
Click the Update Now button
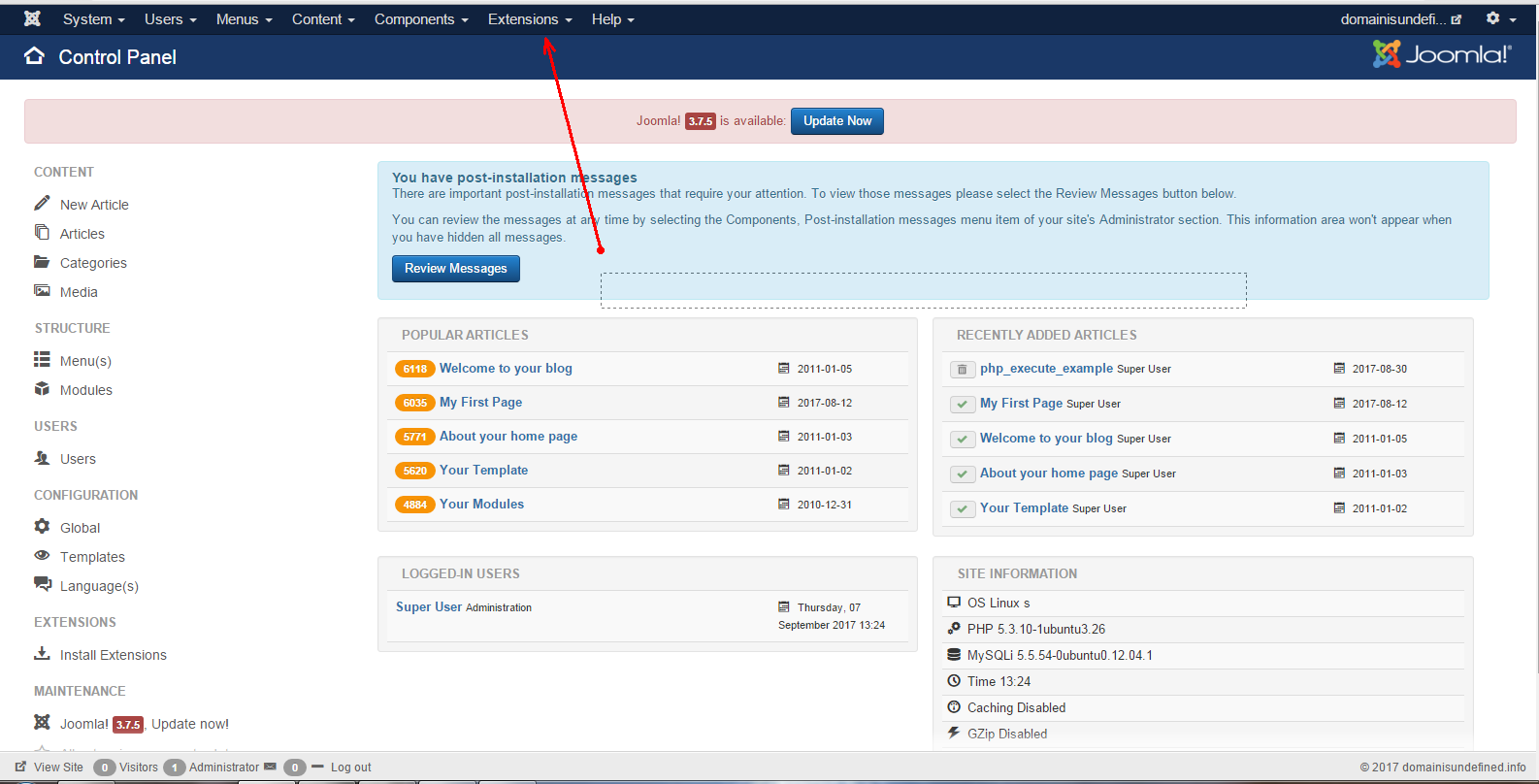tap(837, 121)
